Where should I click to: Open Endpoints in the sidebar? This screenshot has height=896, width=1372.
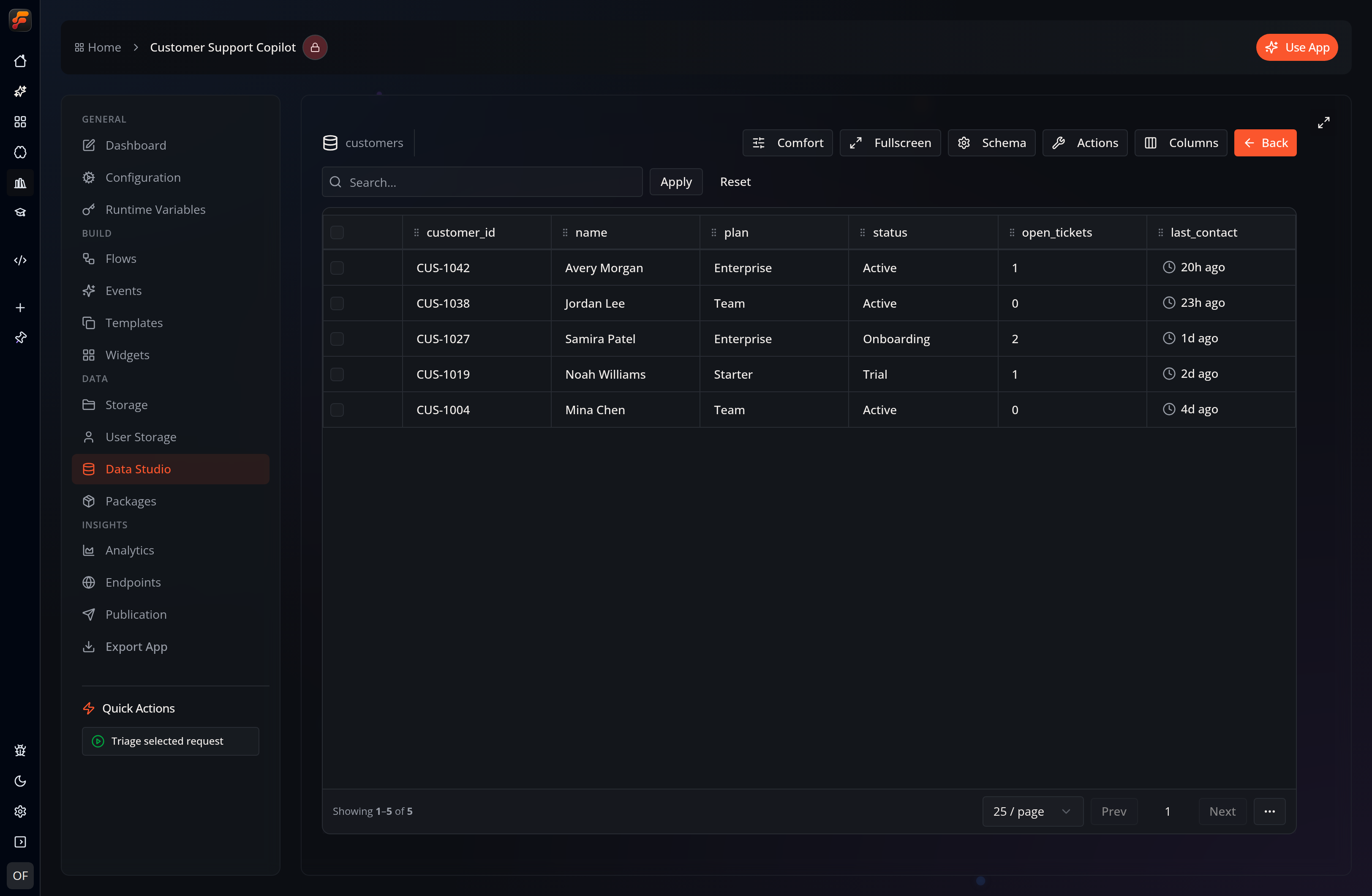170,583
